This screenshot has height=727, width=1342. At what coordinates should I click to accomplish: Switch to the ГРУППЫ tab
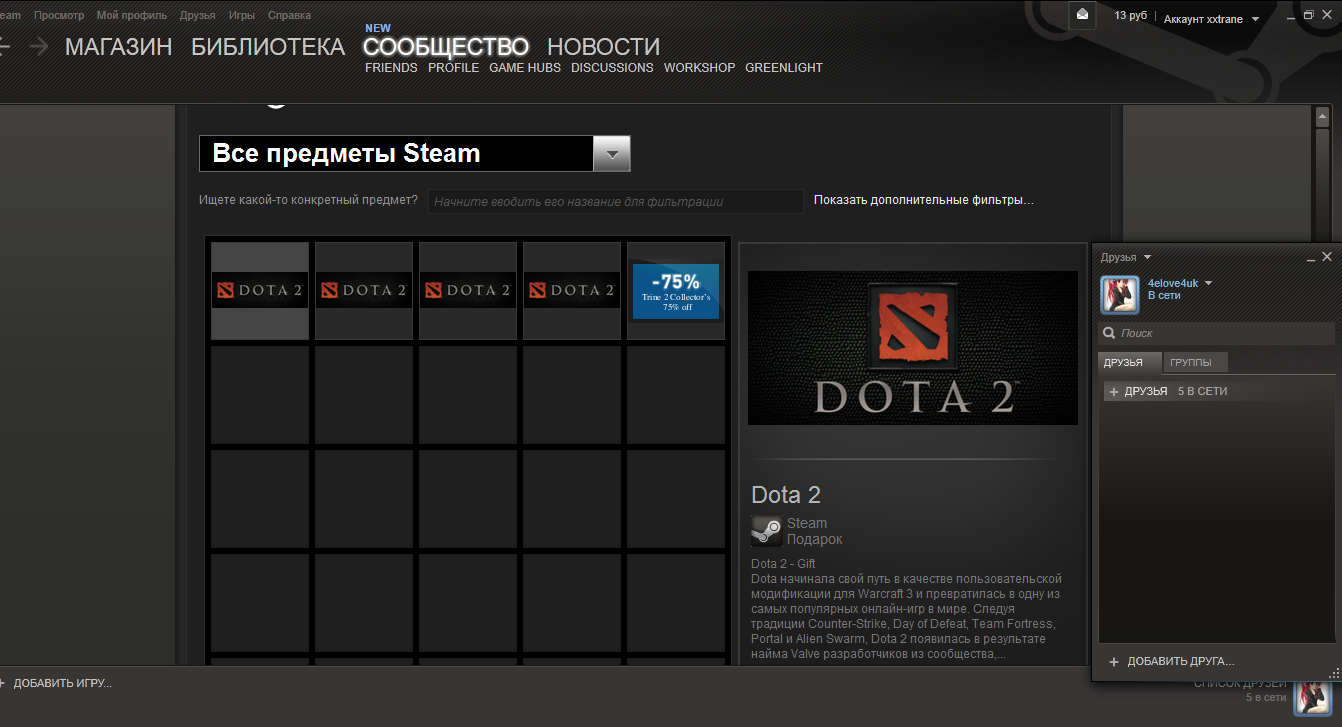point(1195,362)
